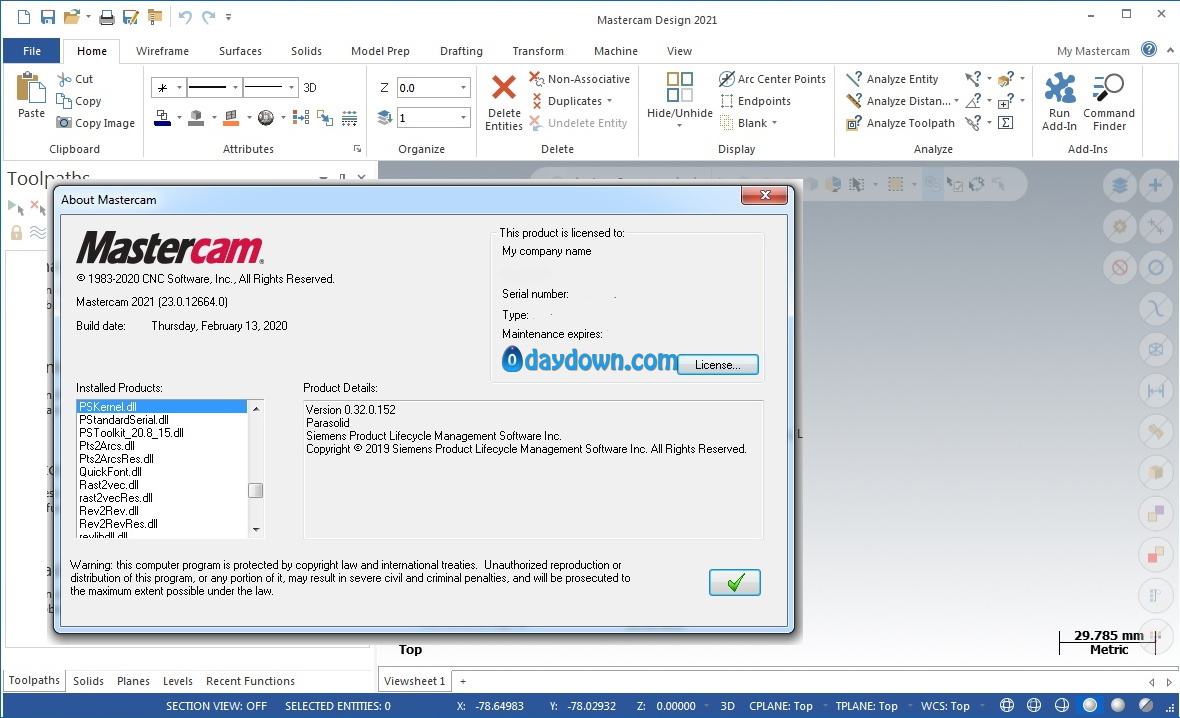Click the Analyze Toolpath command
Screen dimensions: 1180x718
901,123
